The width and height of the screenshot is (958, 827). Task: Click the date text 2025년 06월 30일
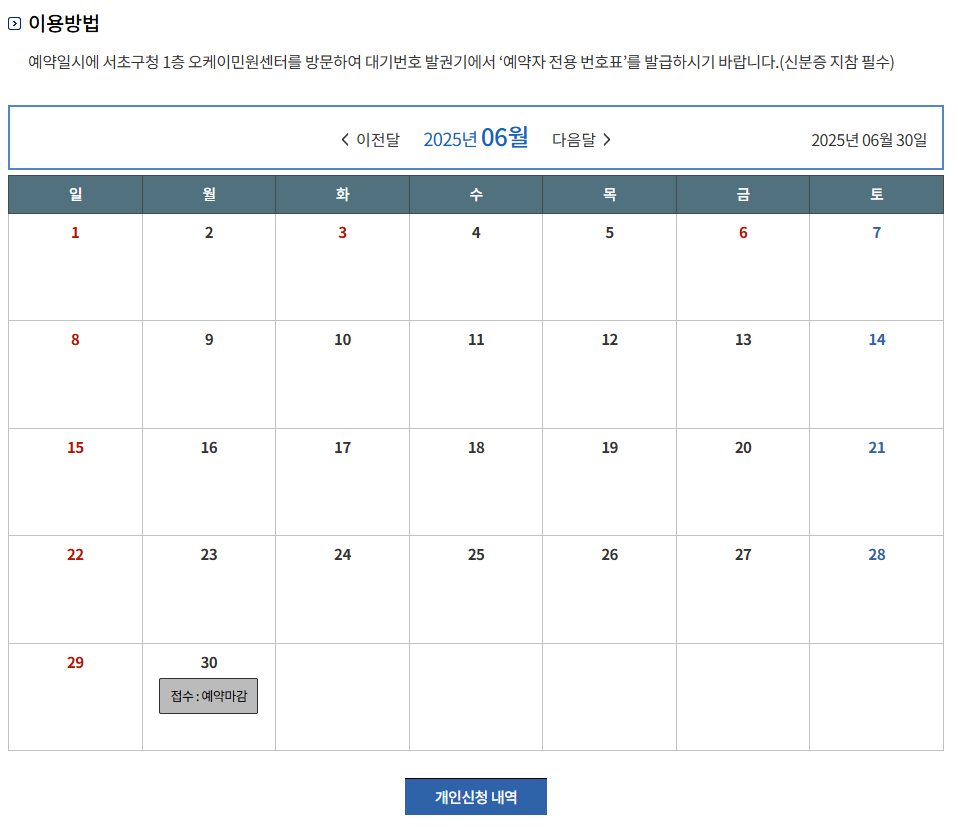pos(868,140)
